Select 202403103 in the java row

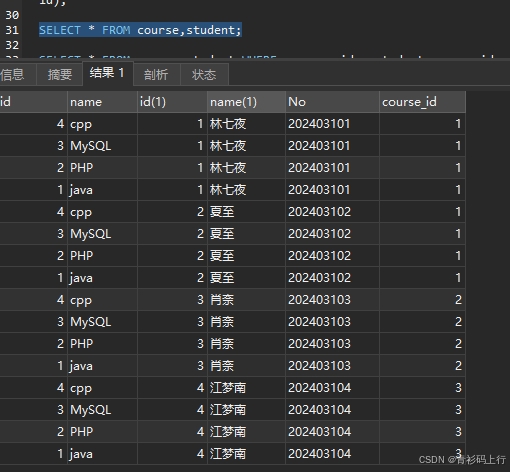(x=332, y=366)
